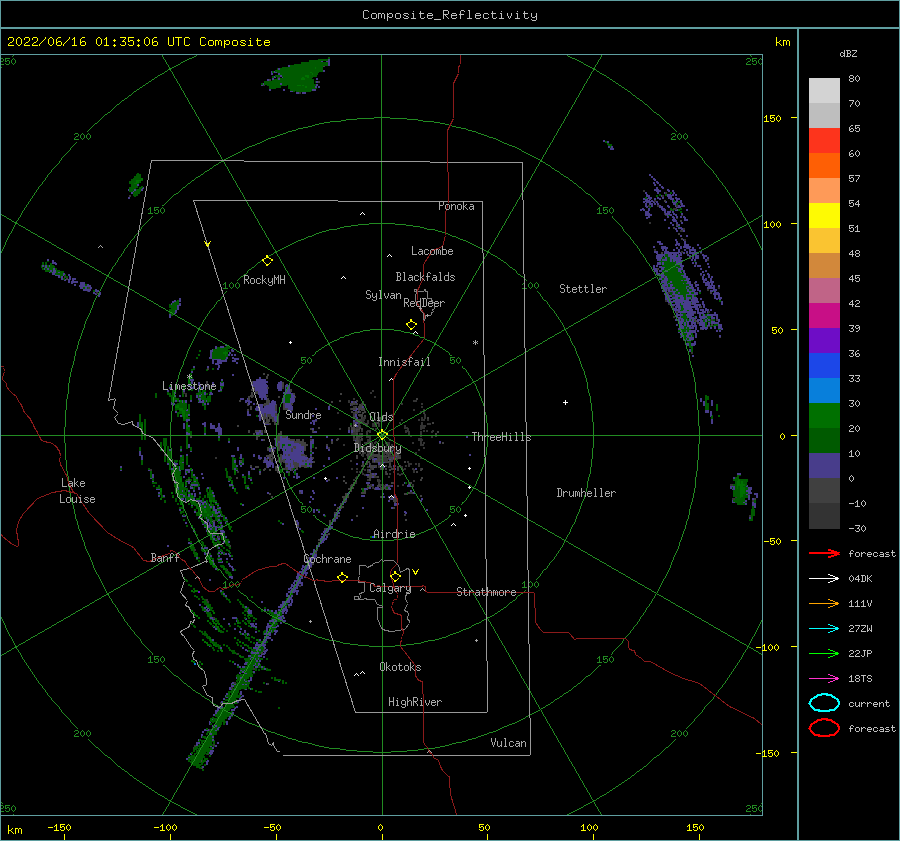The width and height of the screenshot is (900, 841).
Task: Click the white asterisk marker east of Innisfail
Action: tap(475, 343)
